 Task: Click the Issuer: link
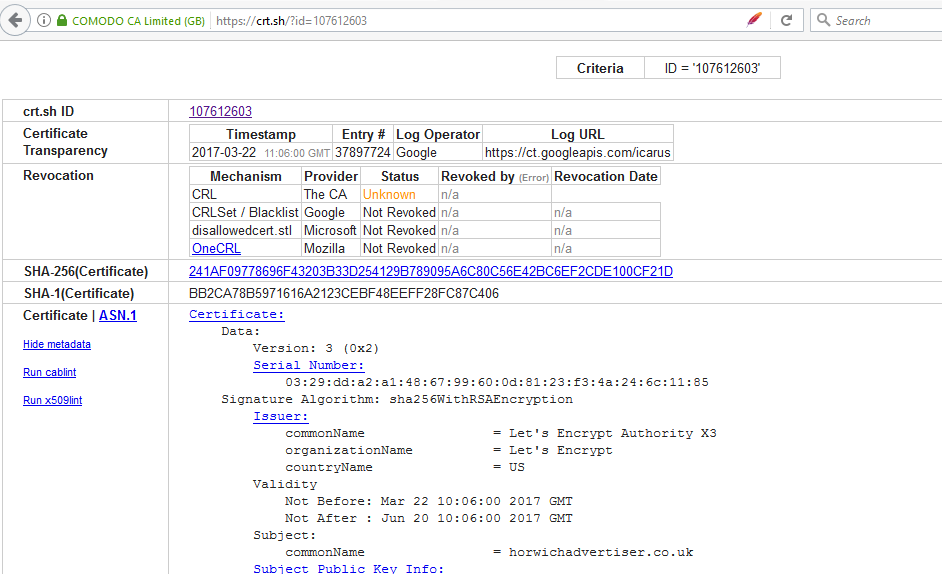coord(281,416)
